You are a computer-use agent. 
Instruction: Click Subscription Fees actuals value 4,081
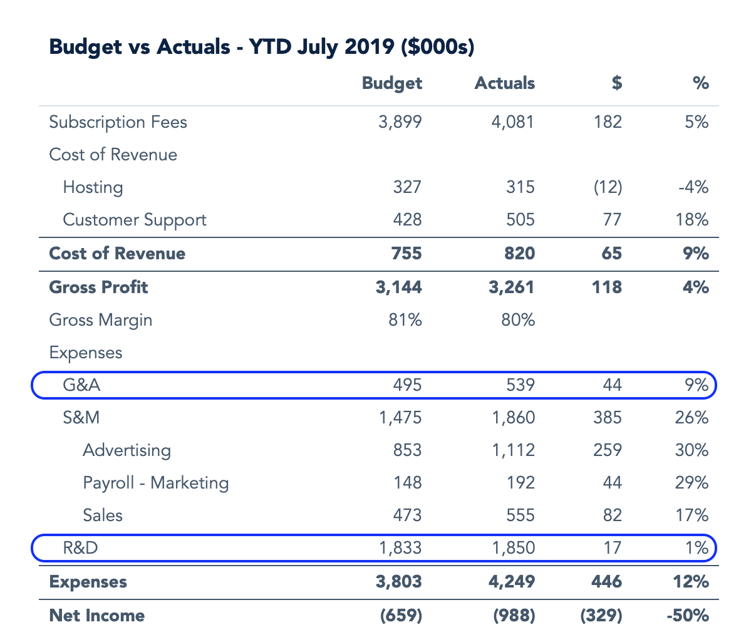point(513,122)
